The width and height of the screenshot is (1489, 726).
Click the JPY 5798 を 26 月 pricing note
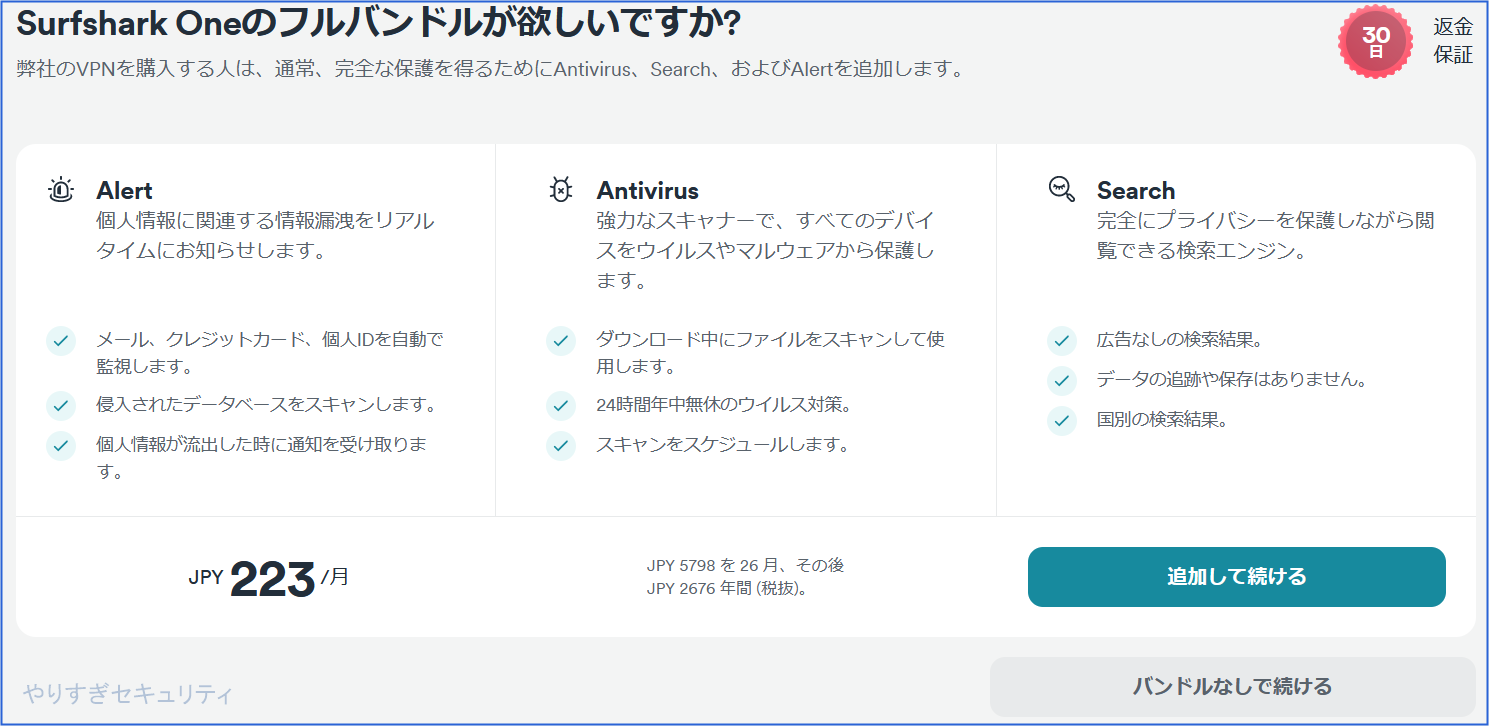745,565
